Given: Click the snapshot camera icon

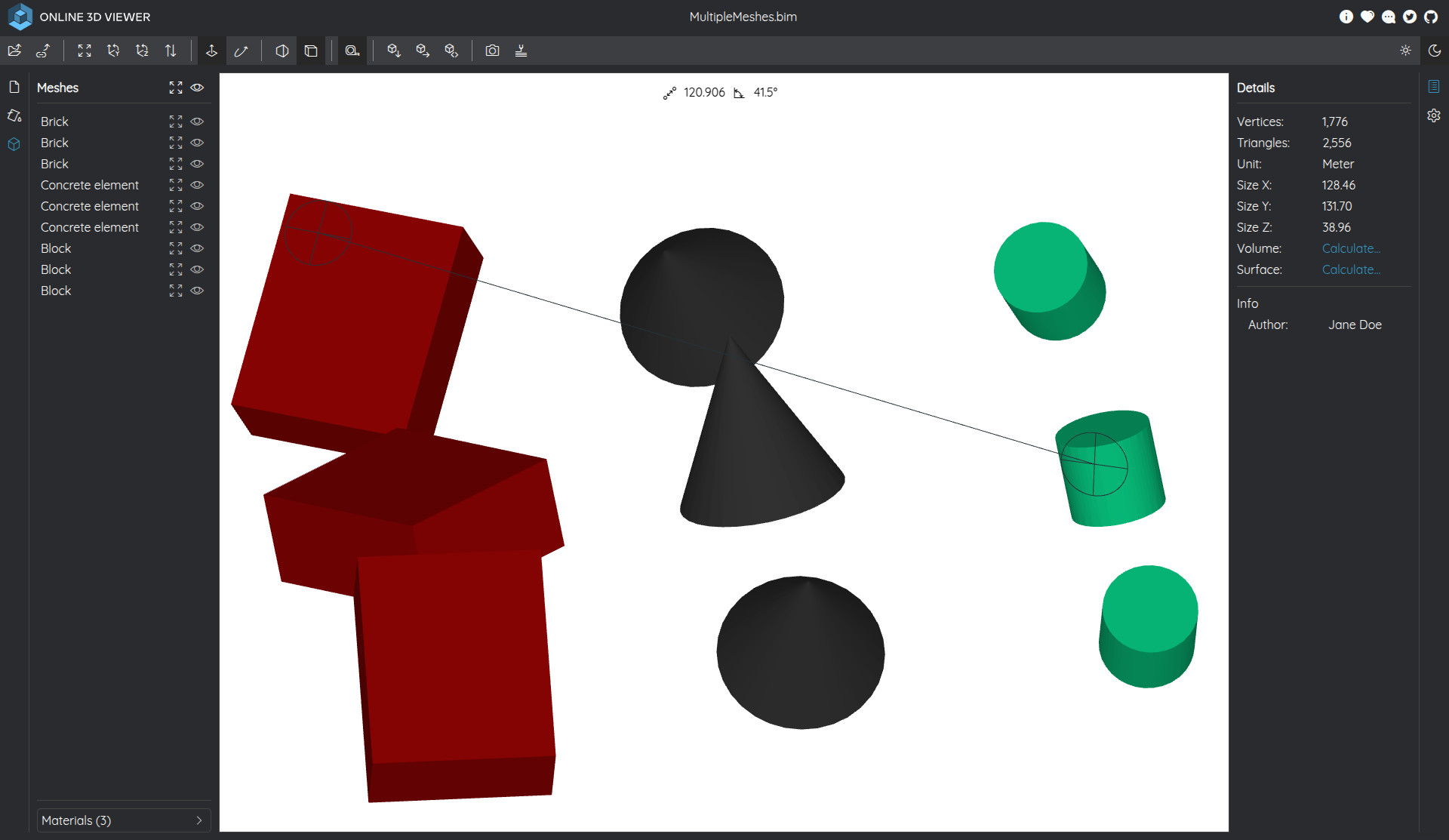Looking at the screenshot, I should [492, 51].
